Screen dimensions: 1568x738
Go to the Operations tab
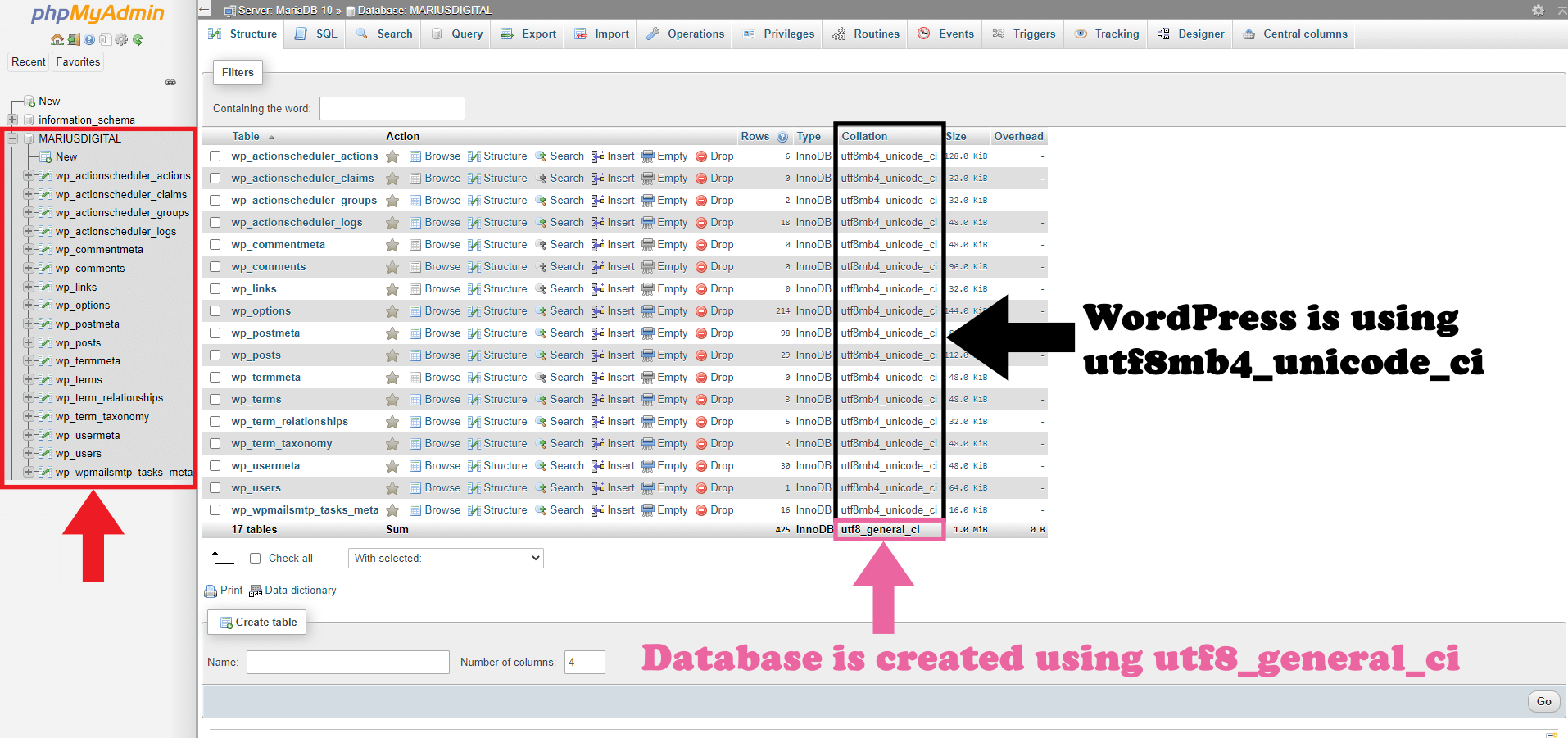click(x=686, y=34)
